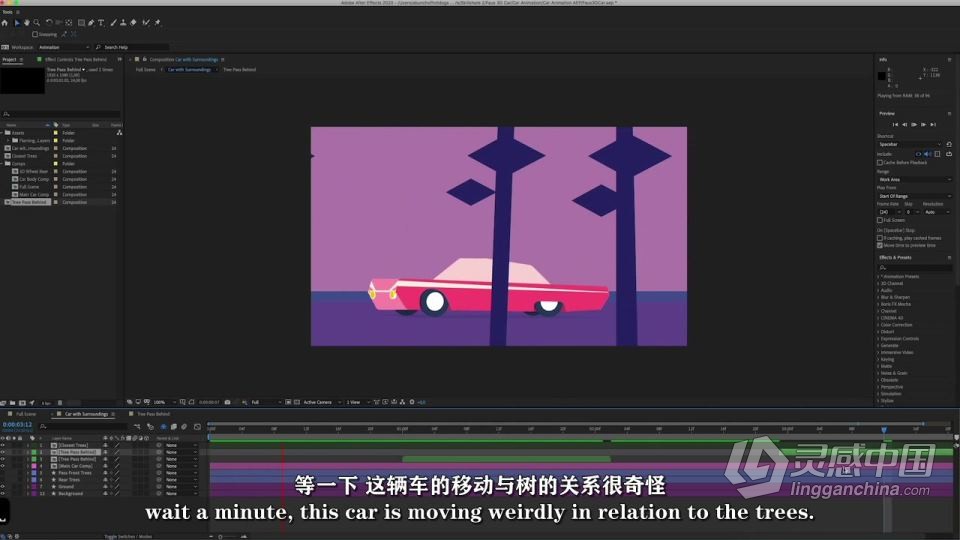Switch to the Project panel tab
This screenshot has height=540, width=960.
[9, 59]
